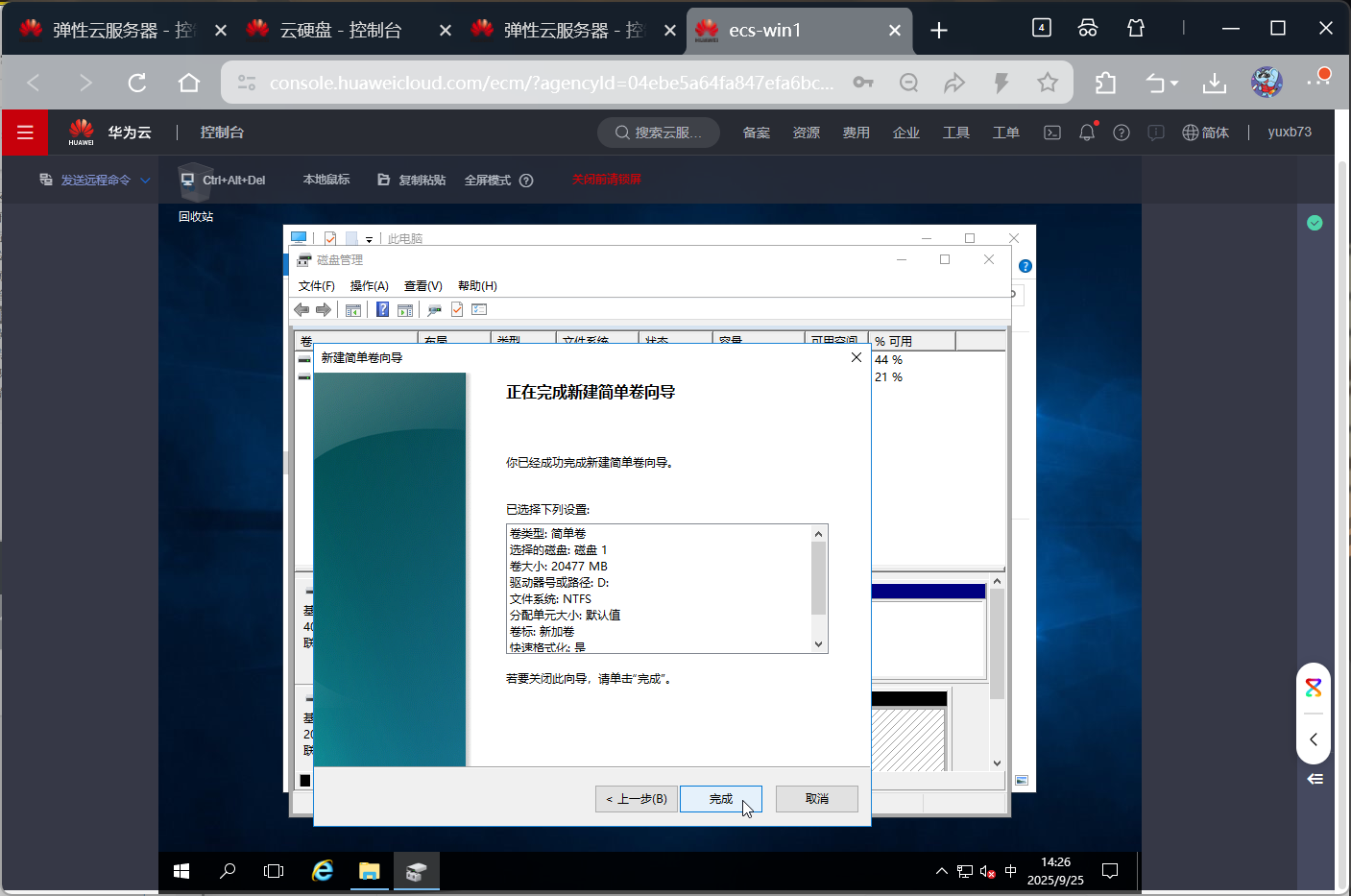Switch to the 云硬盘 - 控制台 browser tab
This screenshot has height=896, width=1351.
pos(341,30)
